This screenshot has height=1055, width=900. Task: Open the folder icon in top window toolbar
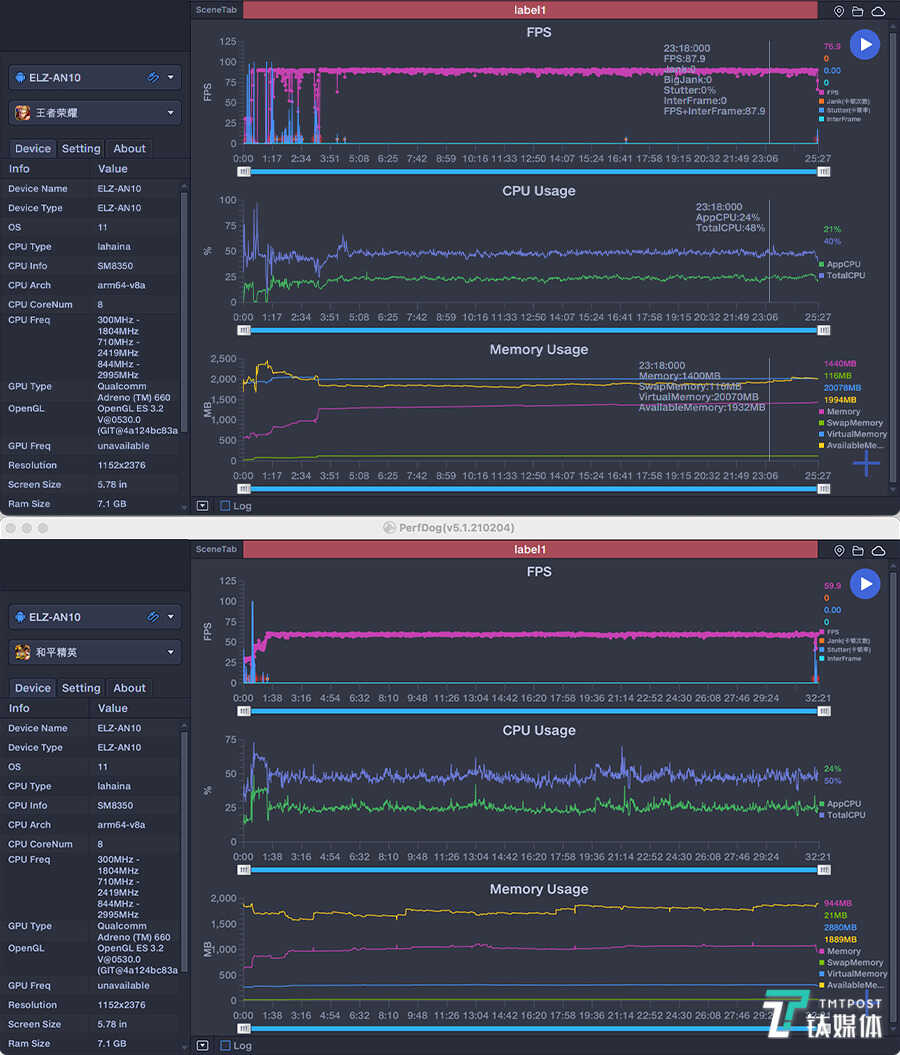pyautogui.click(x=858, y=11)
